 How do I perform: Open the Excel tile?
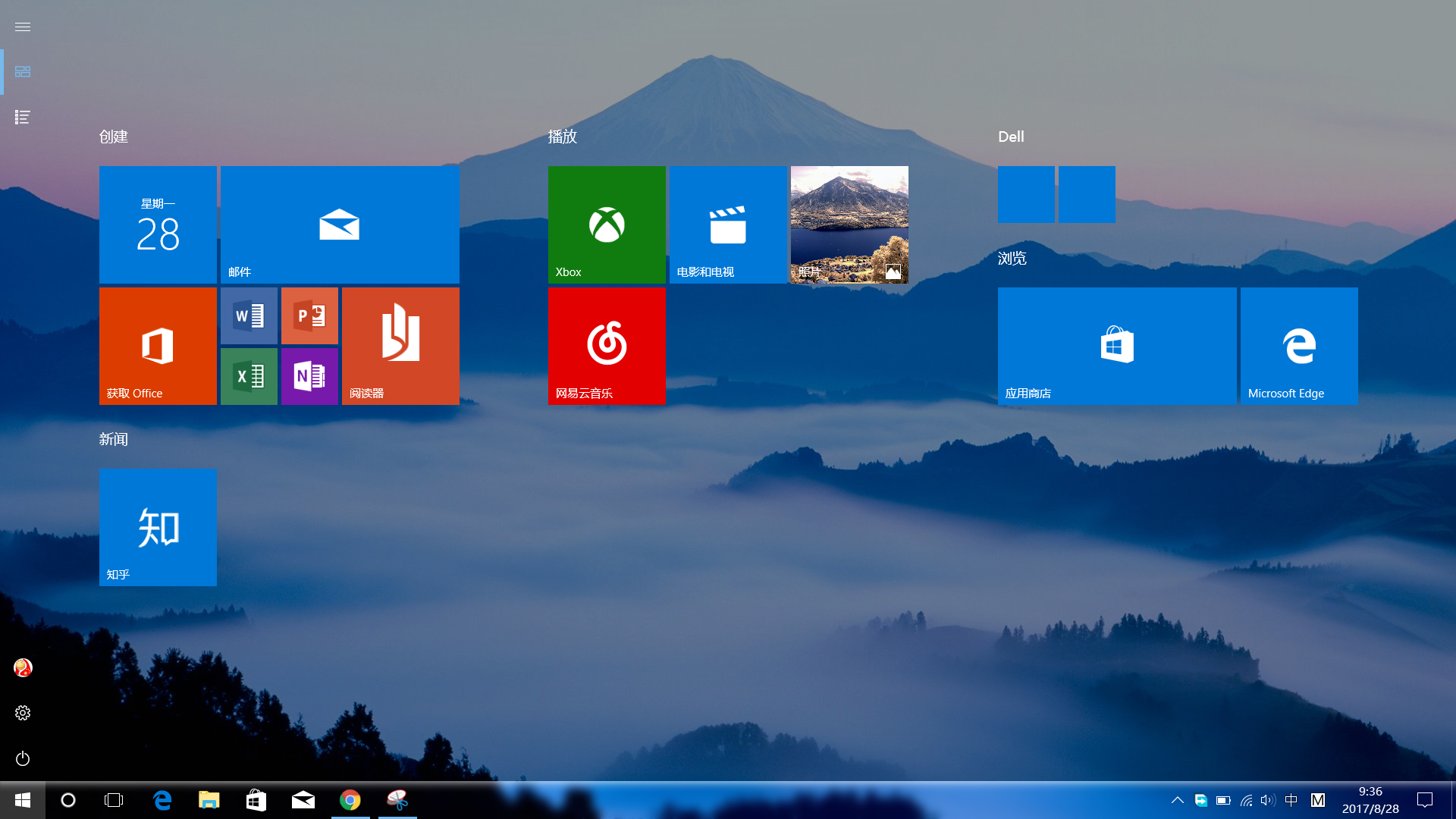[249, 376]
